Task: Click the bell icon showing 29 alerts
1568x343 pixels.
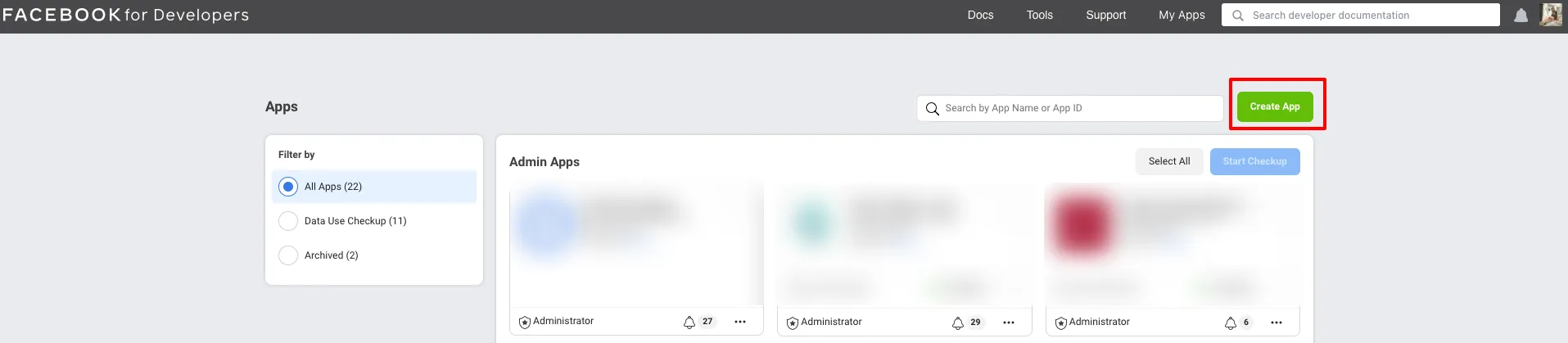Action: (958, 323)
